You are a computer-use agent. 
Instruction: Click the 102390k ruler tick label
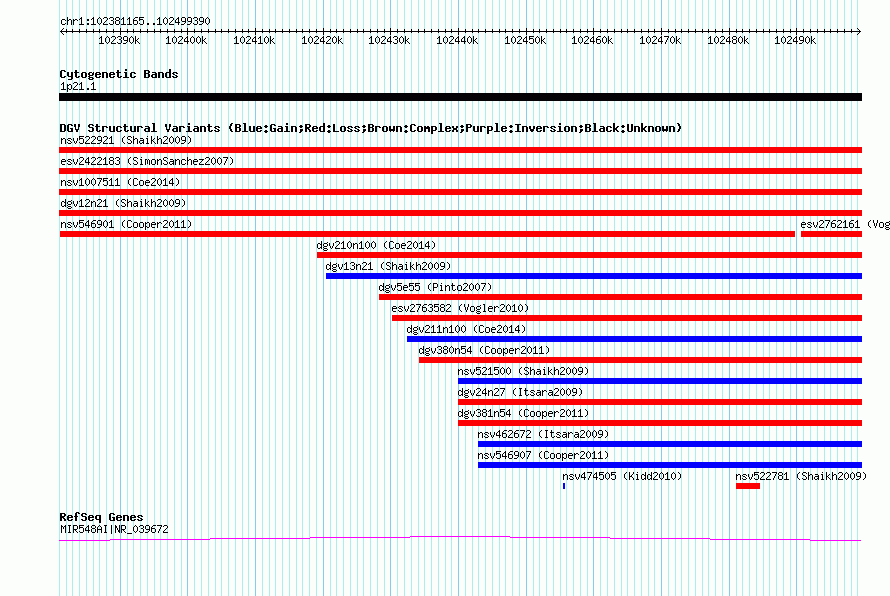coord(119,40)
